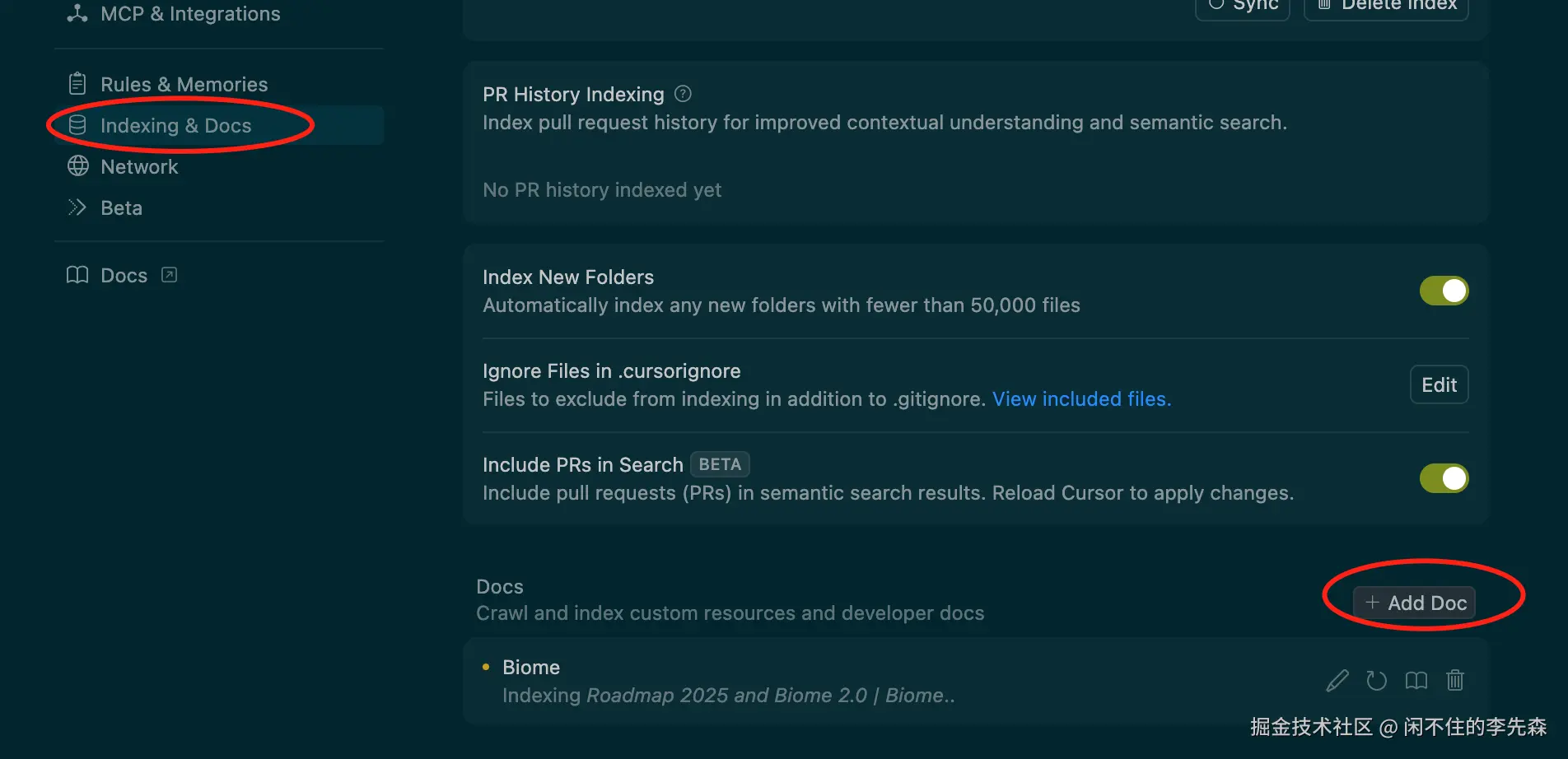Screen dimensions: 1568x759
Task: Click the globe icon for Network
Action: (78, 166)
